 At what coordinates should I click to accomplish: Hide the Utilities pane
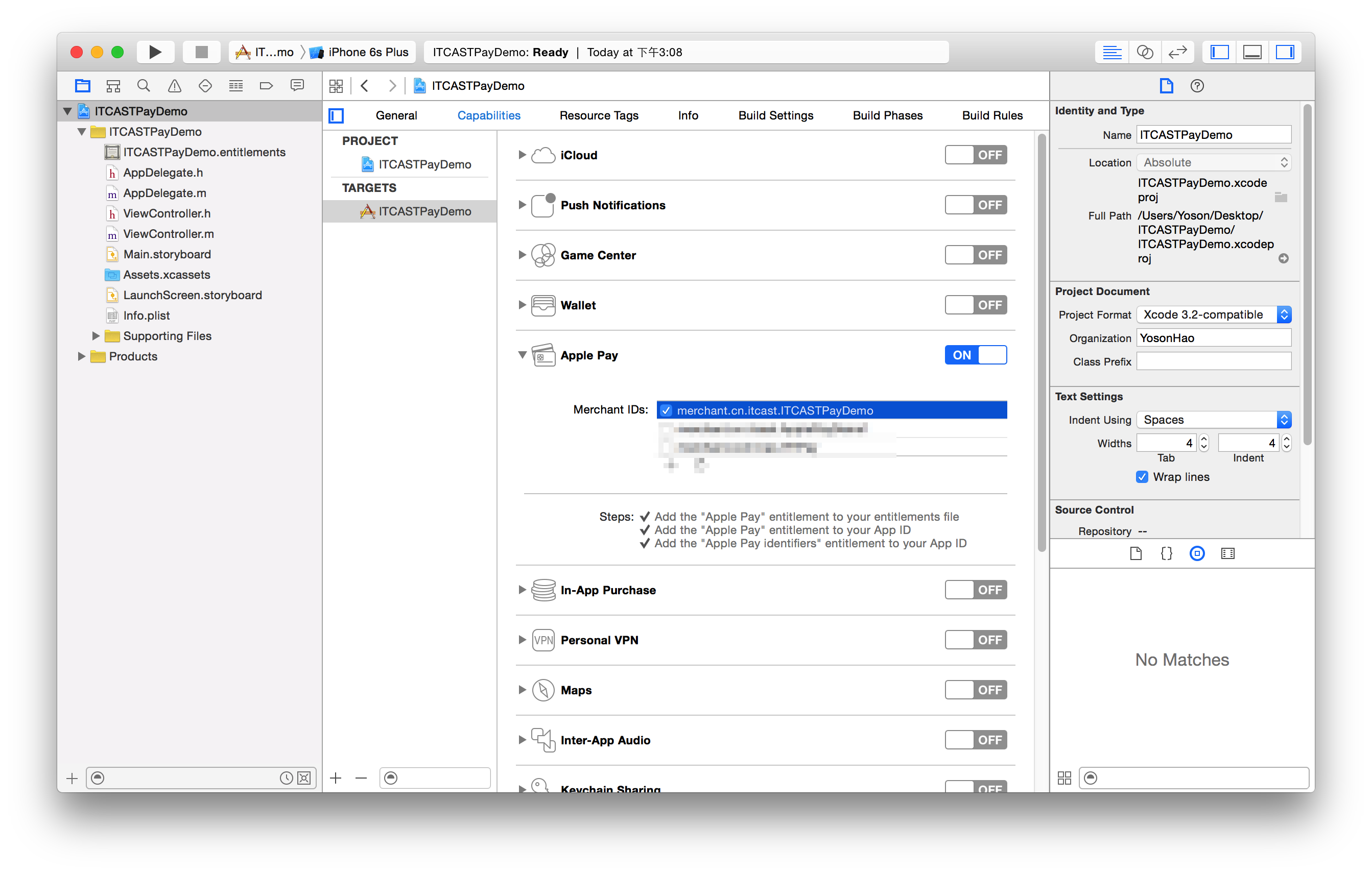point(1285,52)
